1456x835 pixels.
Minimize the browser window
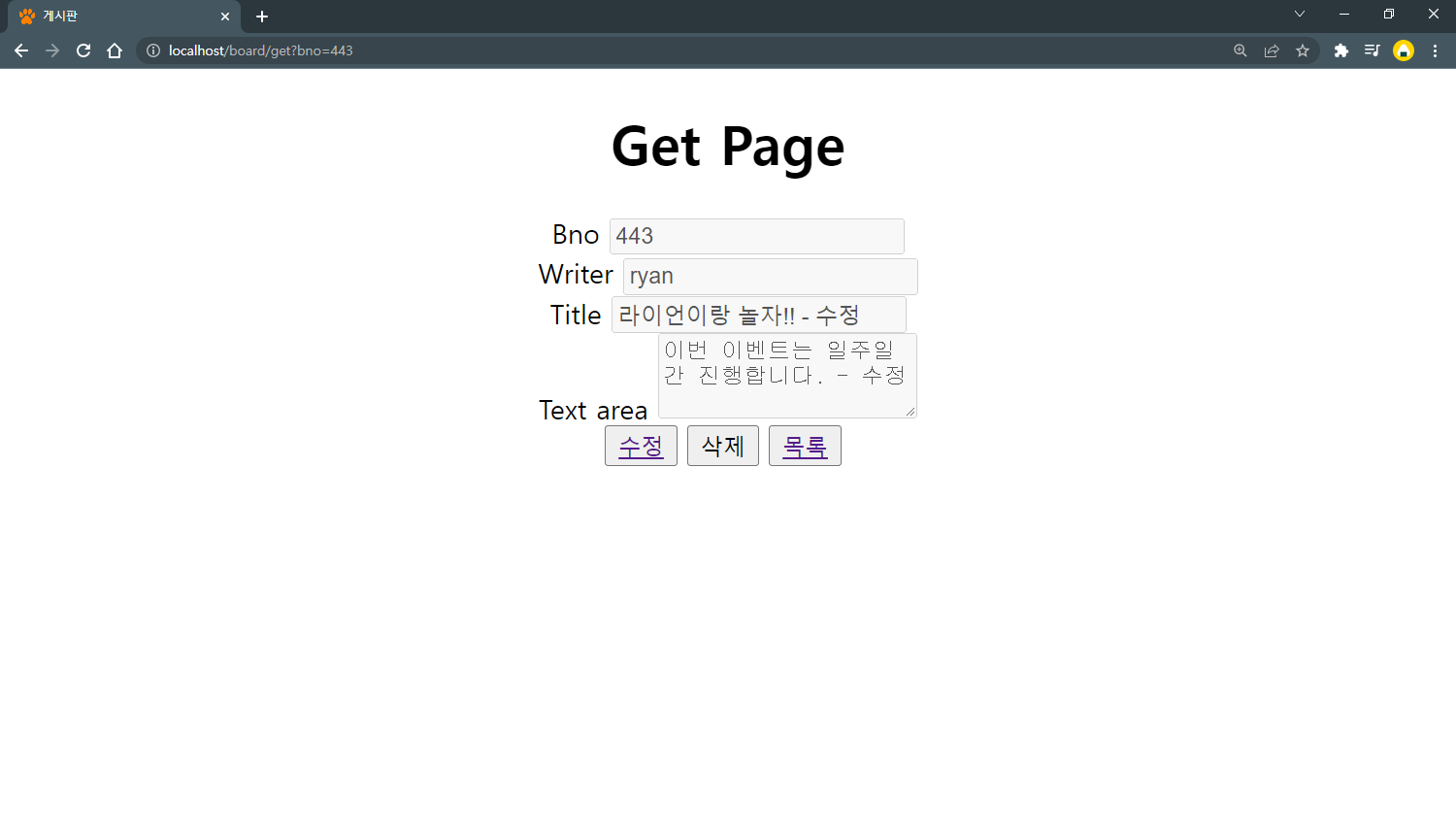[x=1344, y=14]
